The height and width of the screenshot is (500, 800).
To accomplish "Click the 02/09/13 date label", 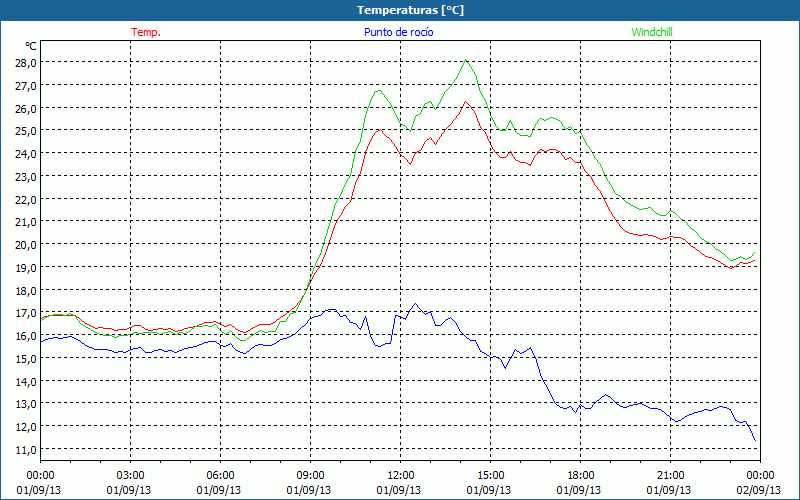I will pyautogui.click(x=759, y=490).
